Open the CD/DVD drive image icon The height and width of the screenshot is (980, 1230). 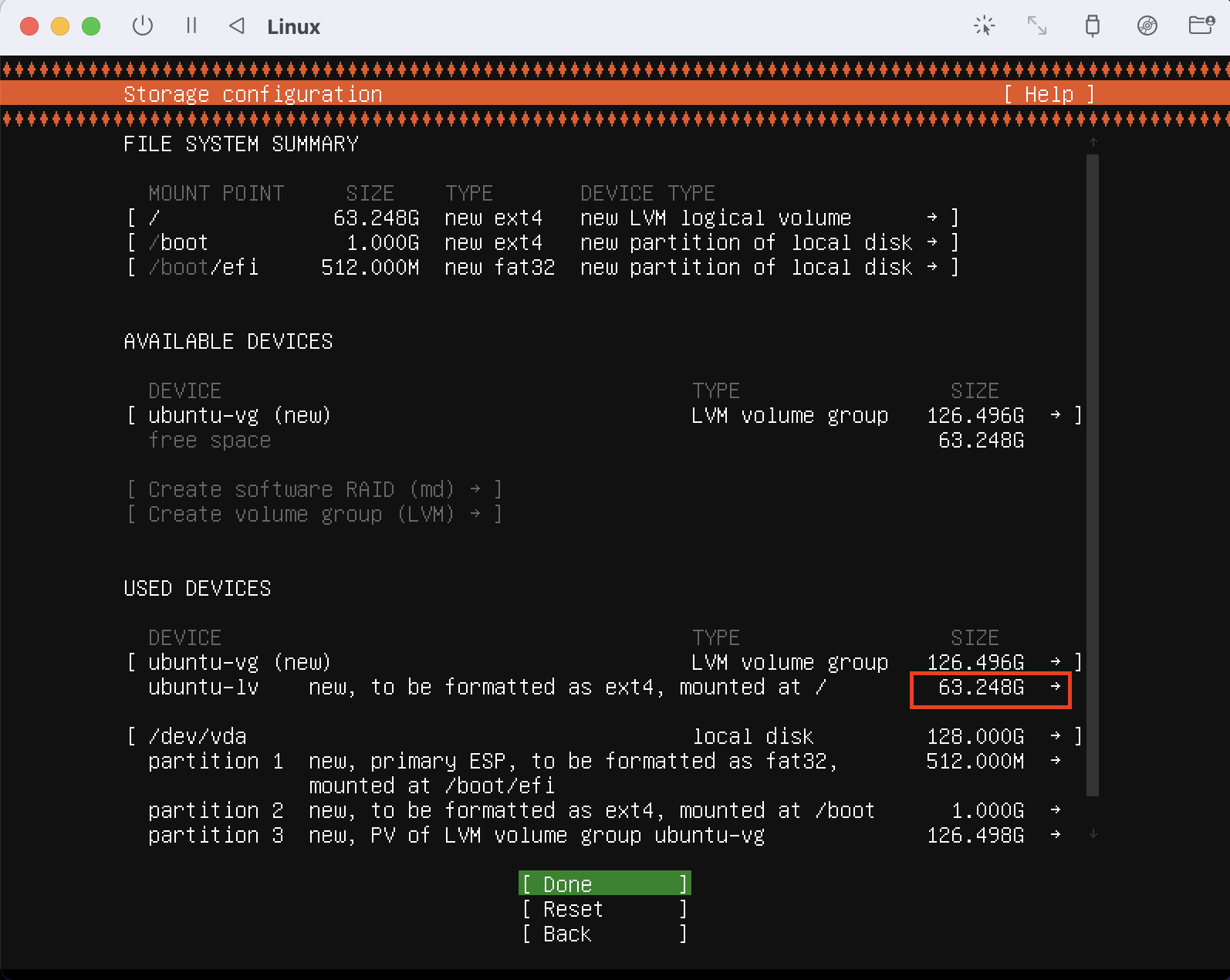pos(1147,26)
